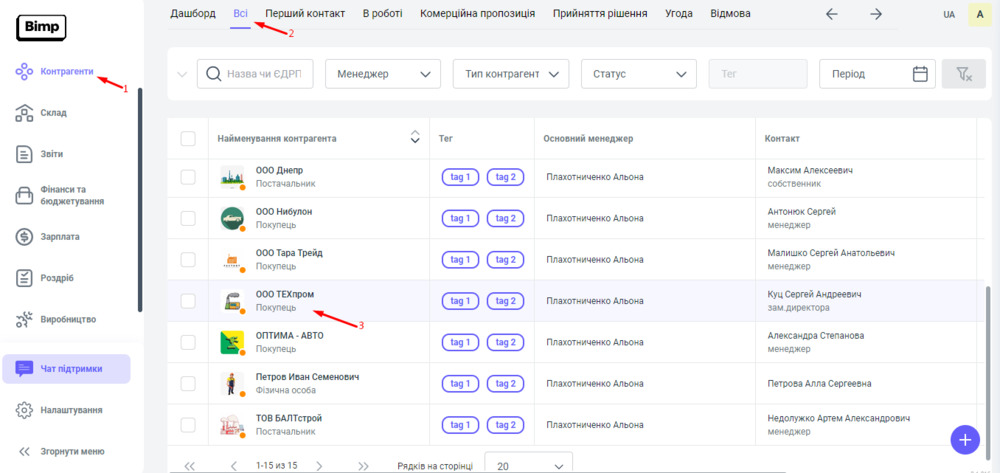The width and height of the screenshot is (1000, 473).
Task: Switch to the Комерційна пропозиція tab
Action: [477, 14]
